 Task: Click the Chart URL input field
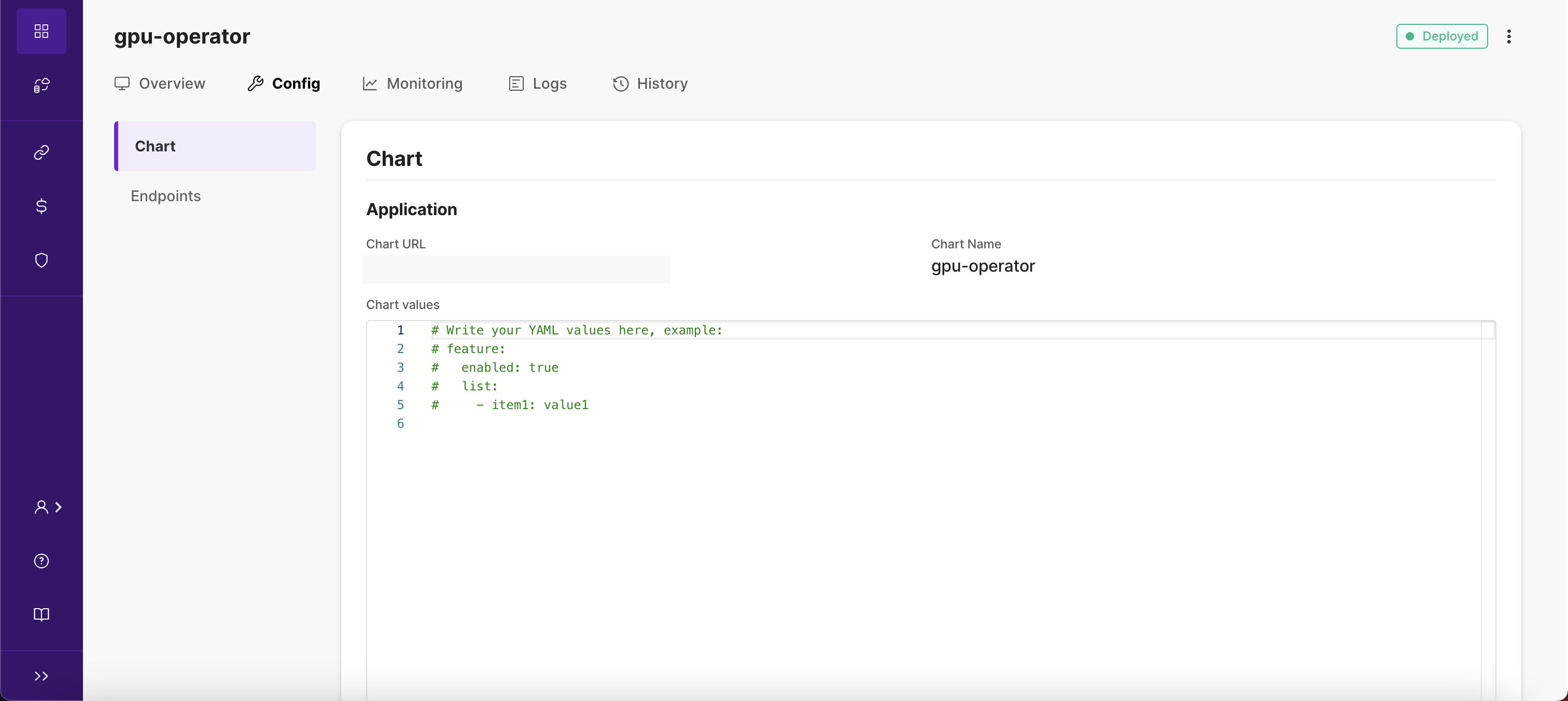coord(516,269)
